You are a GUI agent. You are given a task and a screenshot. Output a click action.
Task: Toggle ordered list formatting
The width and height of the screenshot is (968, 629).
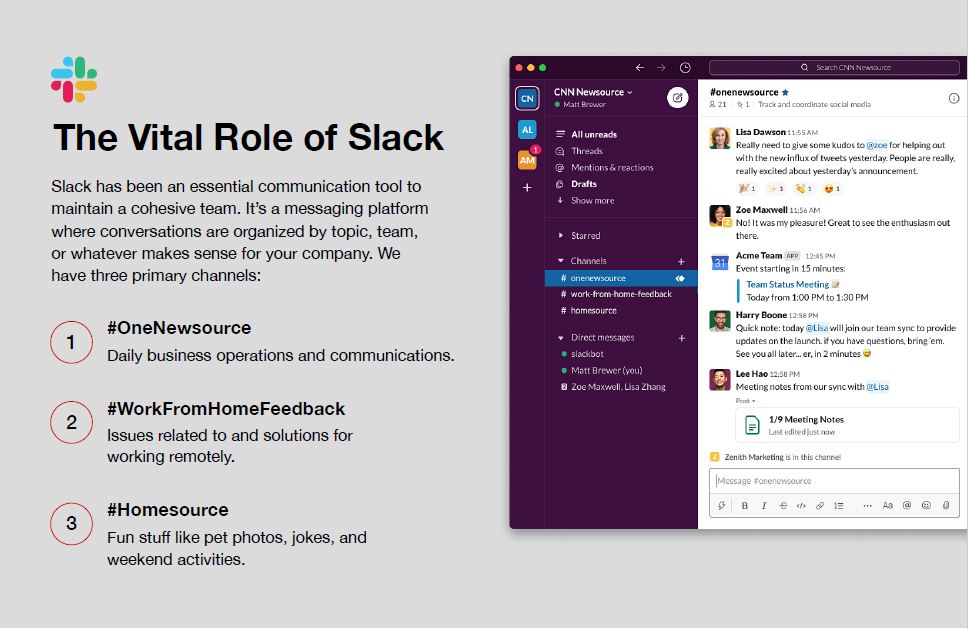[839, 506]
